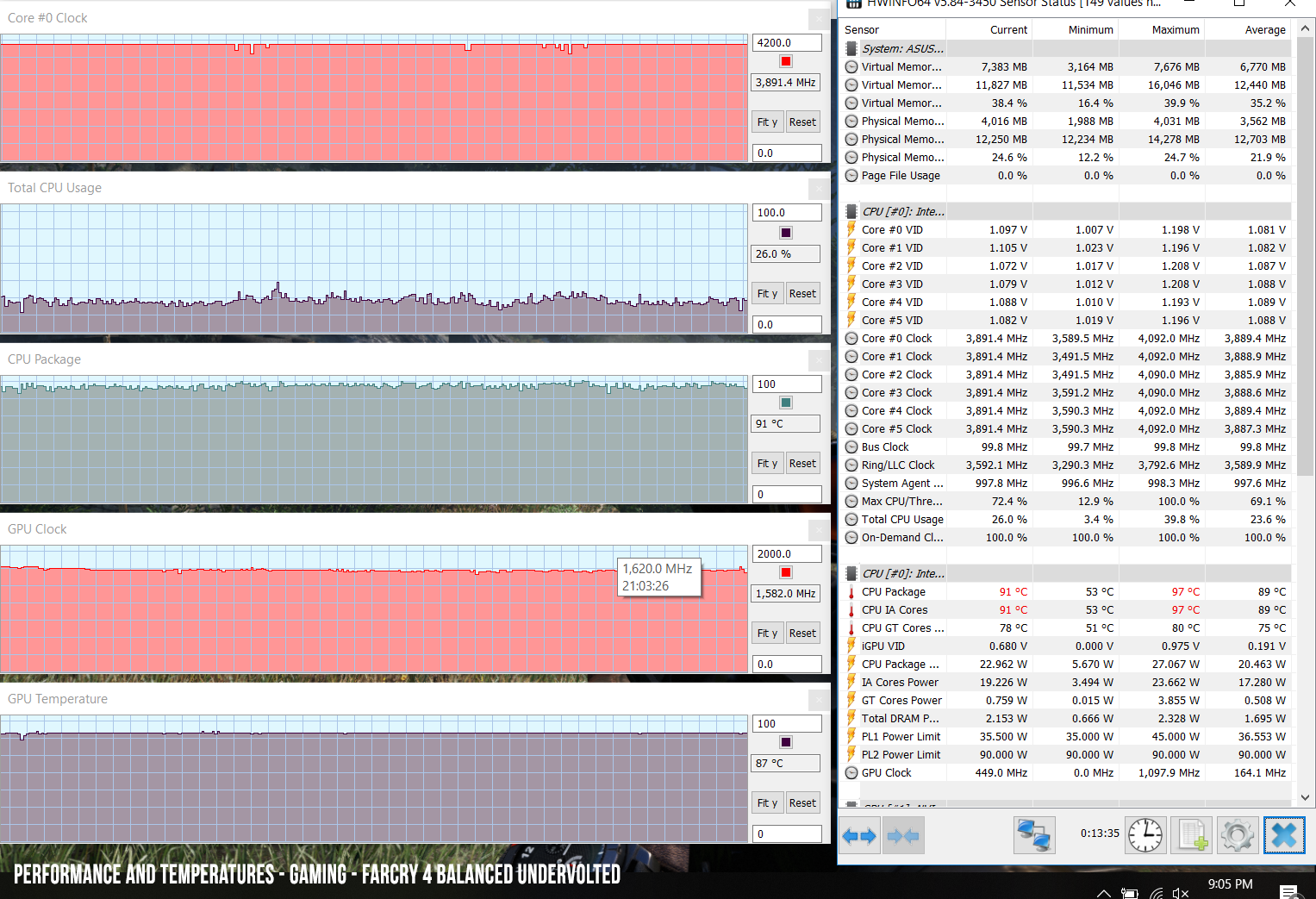
Task: Click the log file add icon
Action: pyautogui.click(x=1192, y=835)
